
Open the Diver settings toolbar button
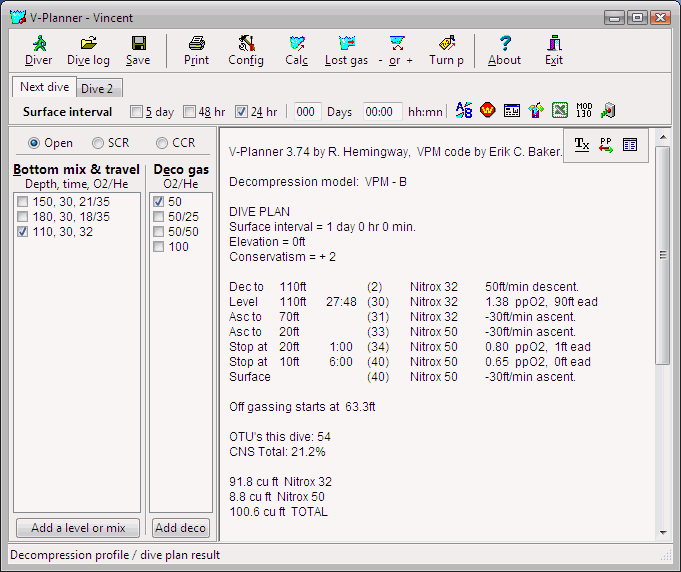tap(38, 50)
